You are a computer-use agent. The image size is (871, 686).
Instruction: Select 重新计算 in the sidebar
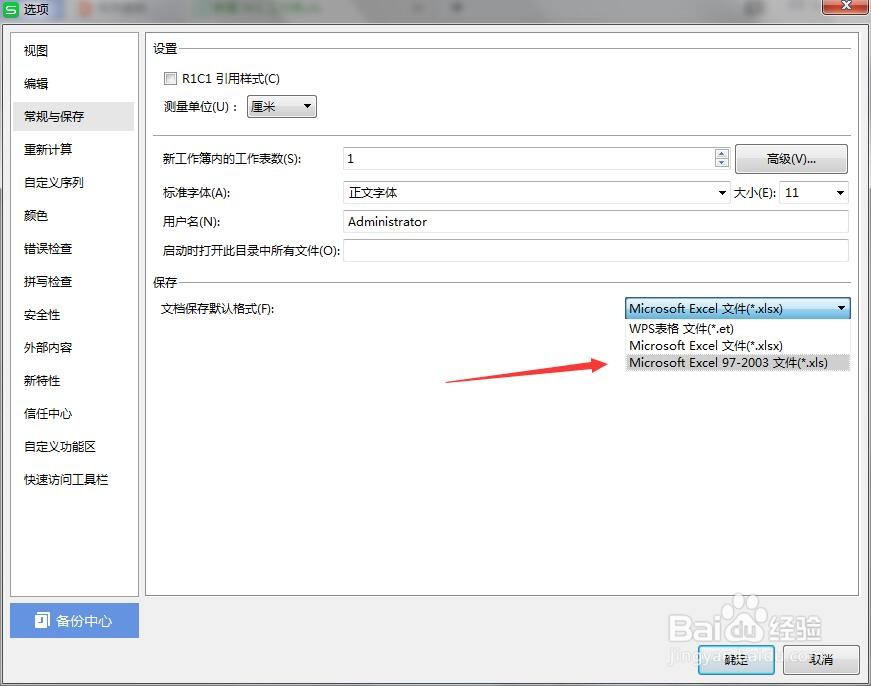[73, 149]
